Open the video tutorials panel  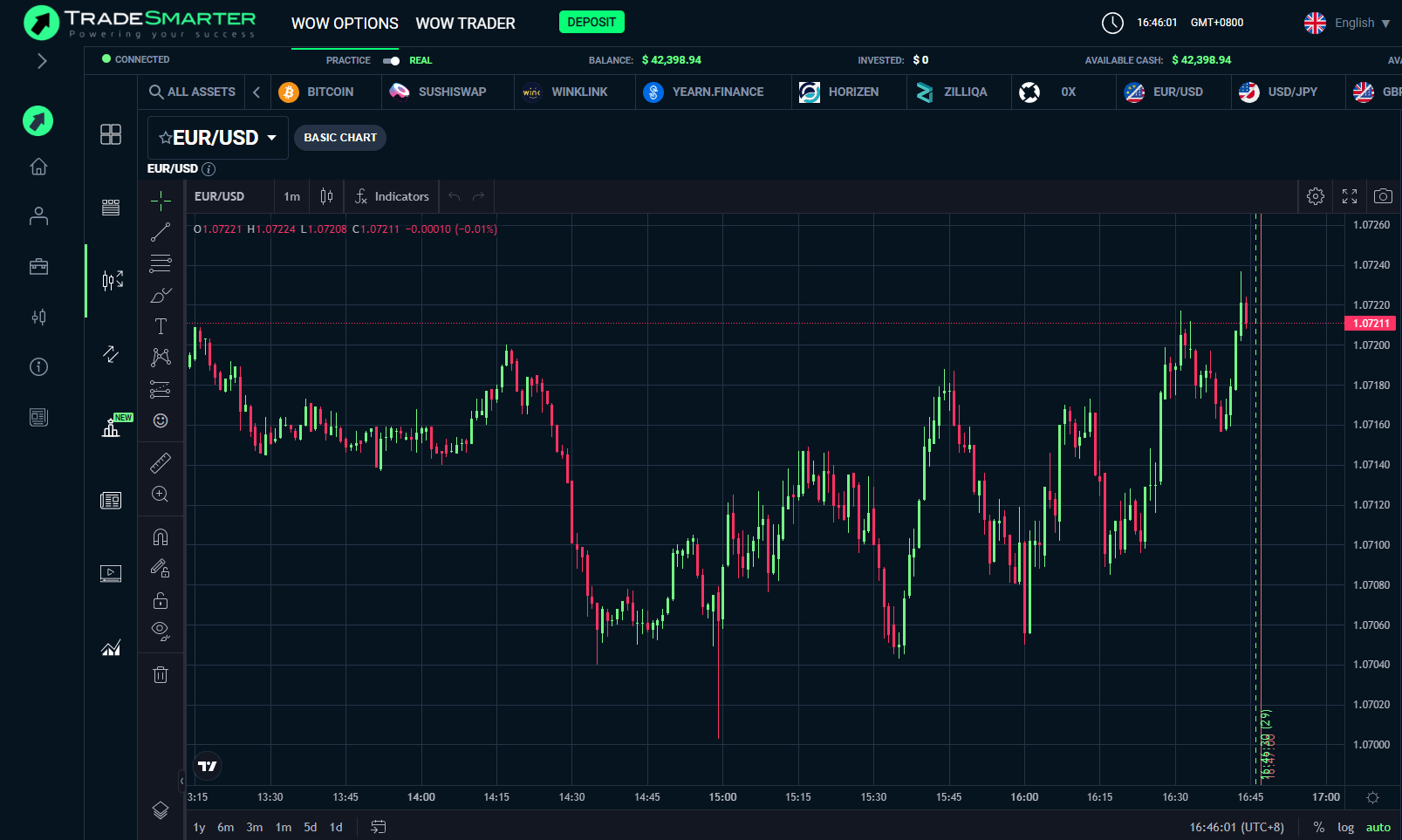[x=111, y=574]
